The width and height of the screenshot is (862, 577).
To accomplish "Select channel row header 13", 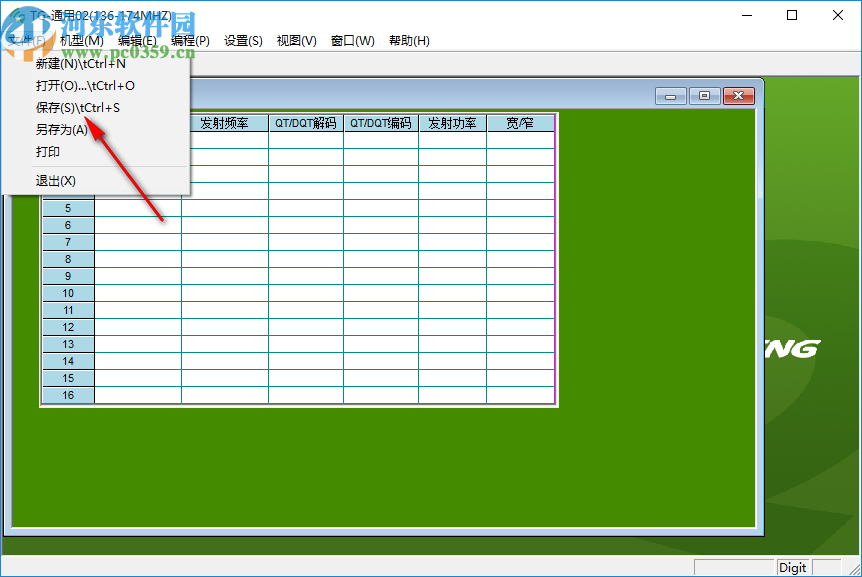I will (68, 345).
